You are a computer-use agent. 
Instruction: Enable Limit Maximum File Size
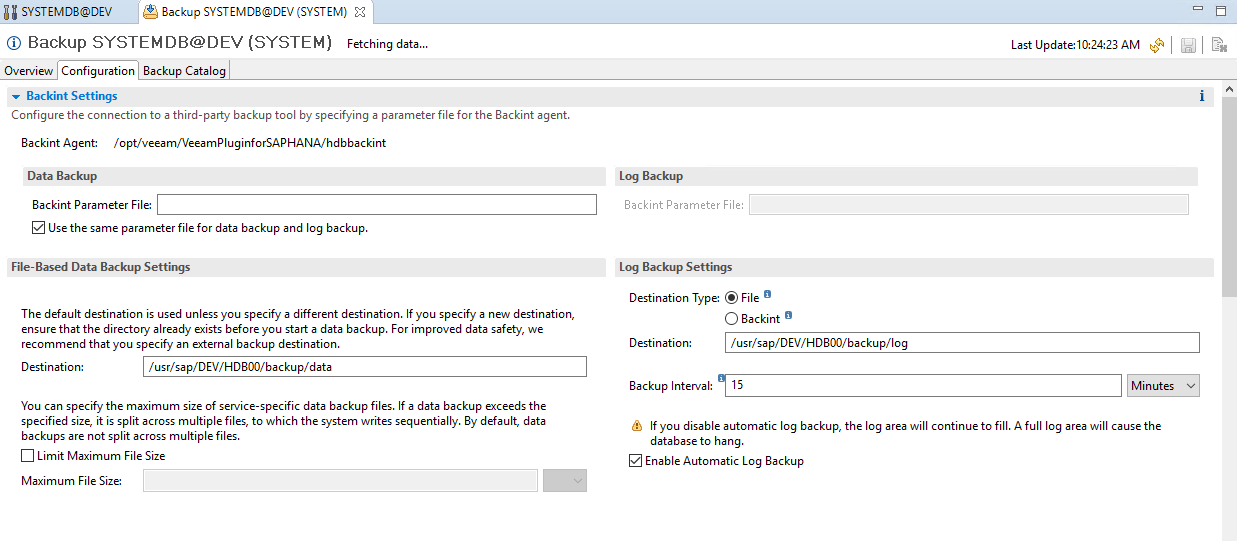[28, 456]
